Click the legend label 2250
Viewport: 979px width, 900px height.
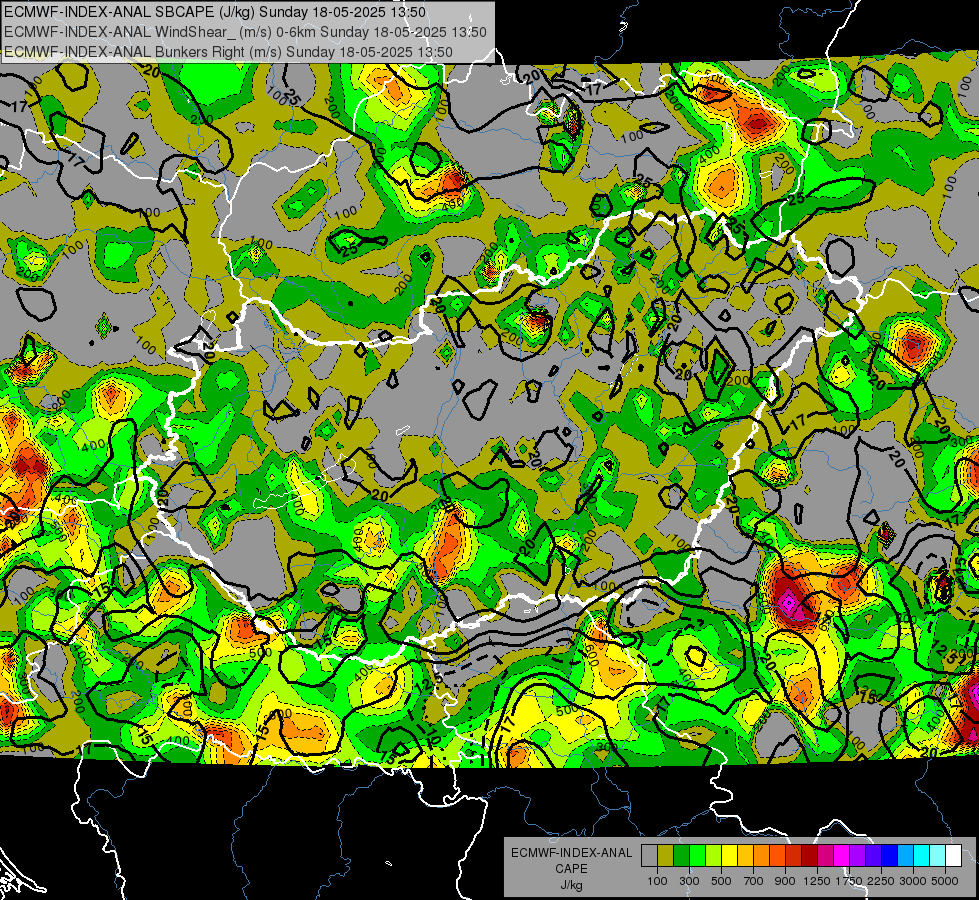(881, 881)
